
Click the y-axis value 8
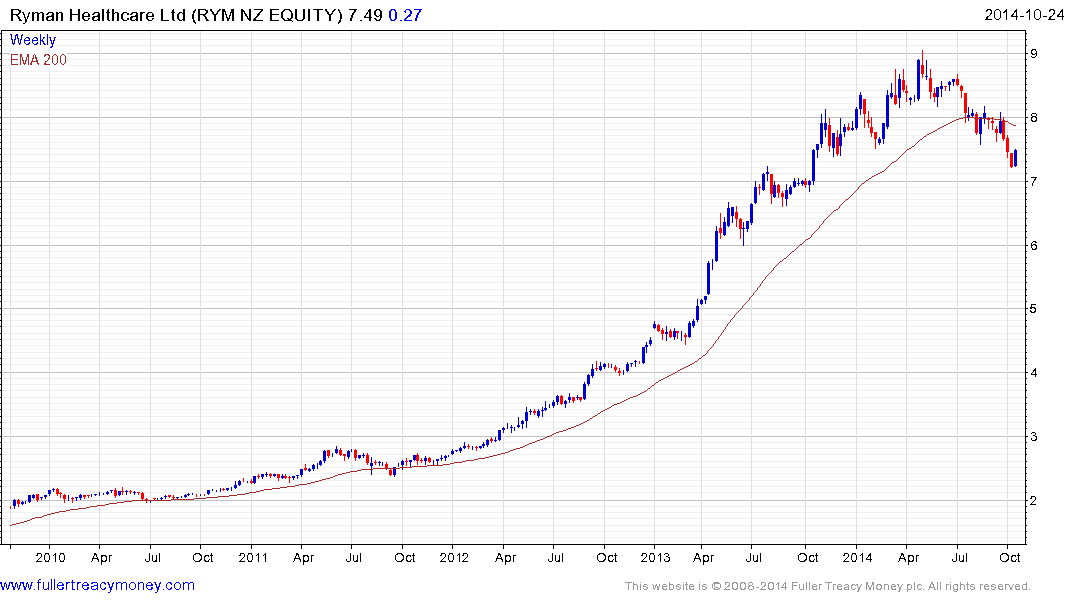point(1033,118)
